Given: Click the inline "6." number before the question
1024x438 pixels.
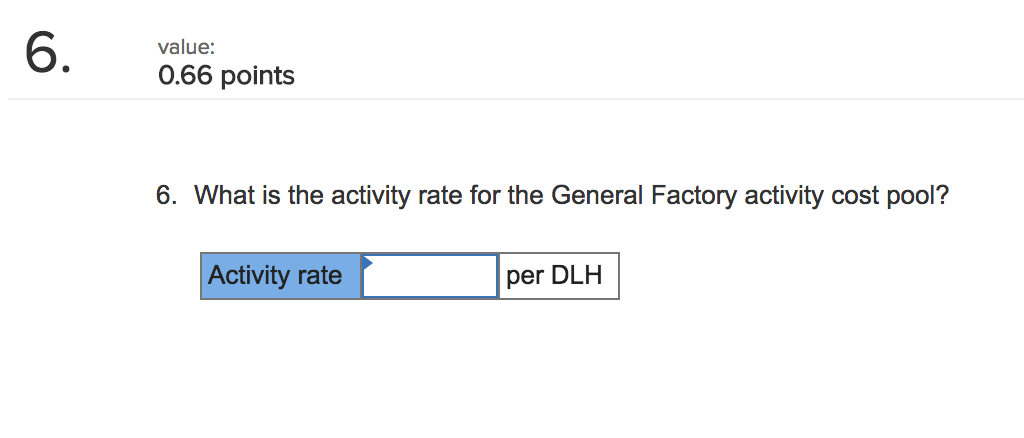Looking at the screenshot, I should tap(167, 195).
